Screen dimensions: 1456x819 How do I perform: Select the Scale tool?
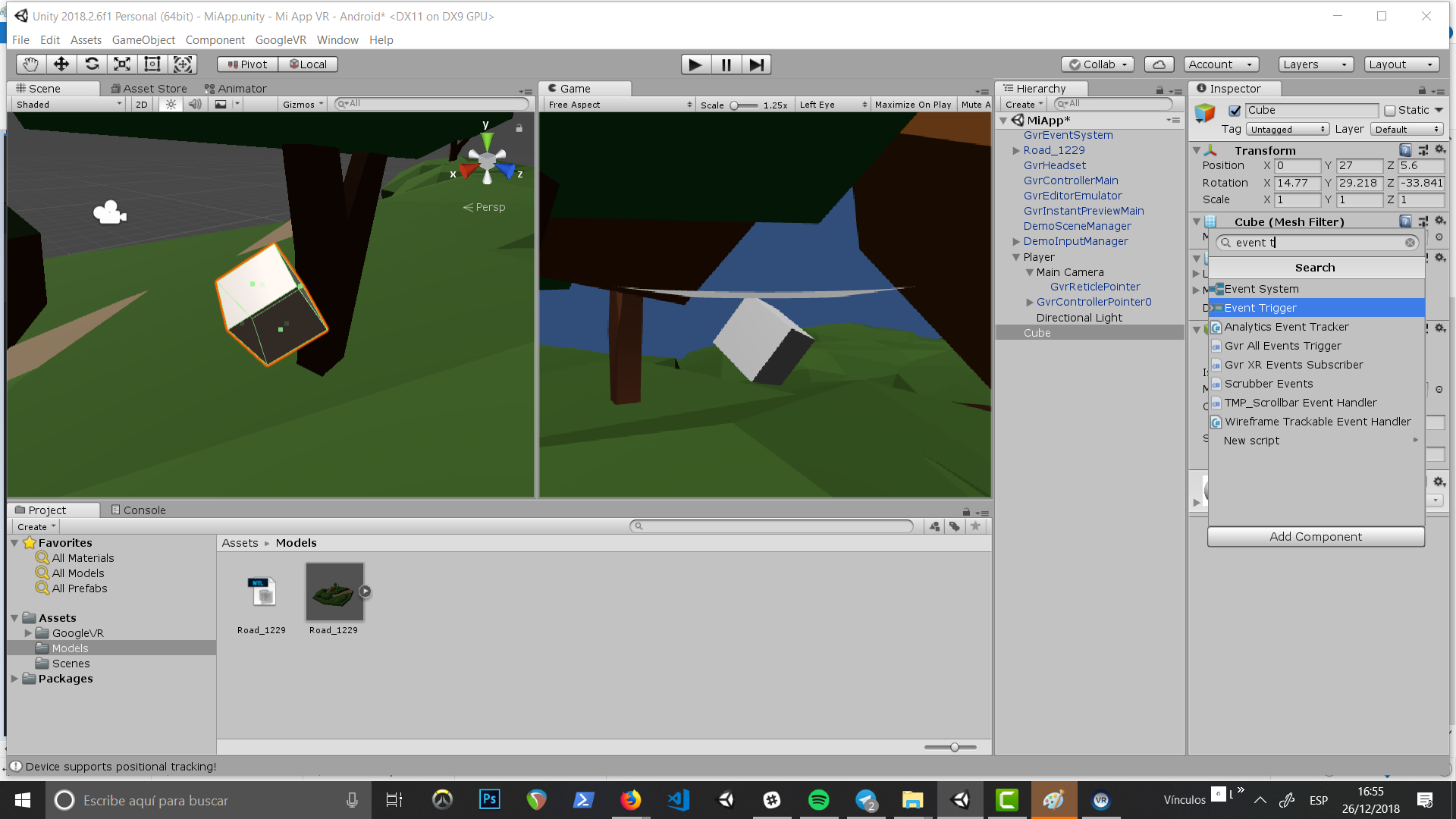[x=122, y=64]
